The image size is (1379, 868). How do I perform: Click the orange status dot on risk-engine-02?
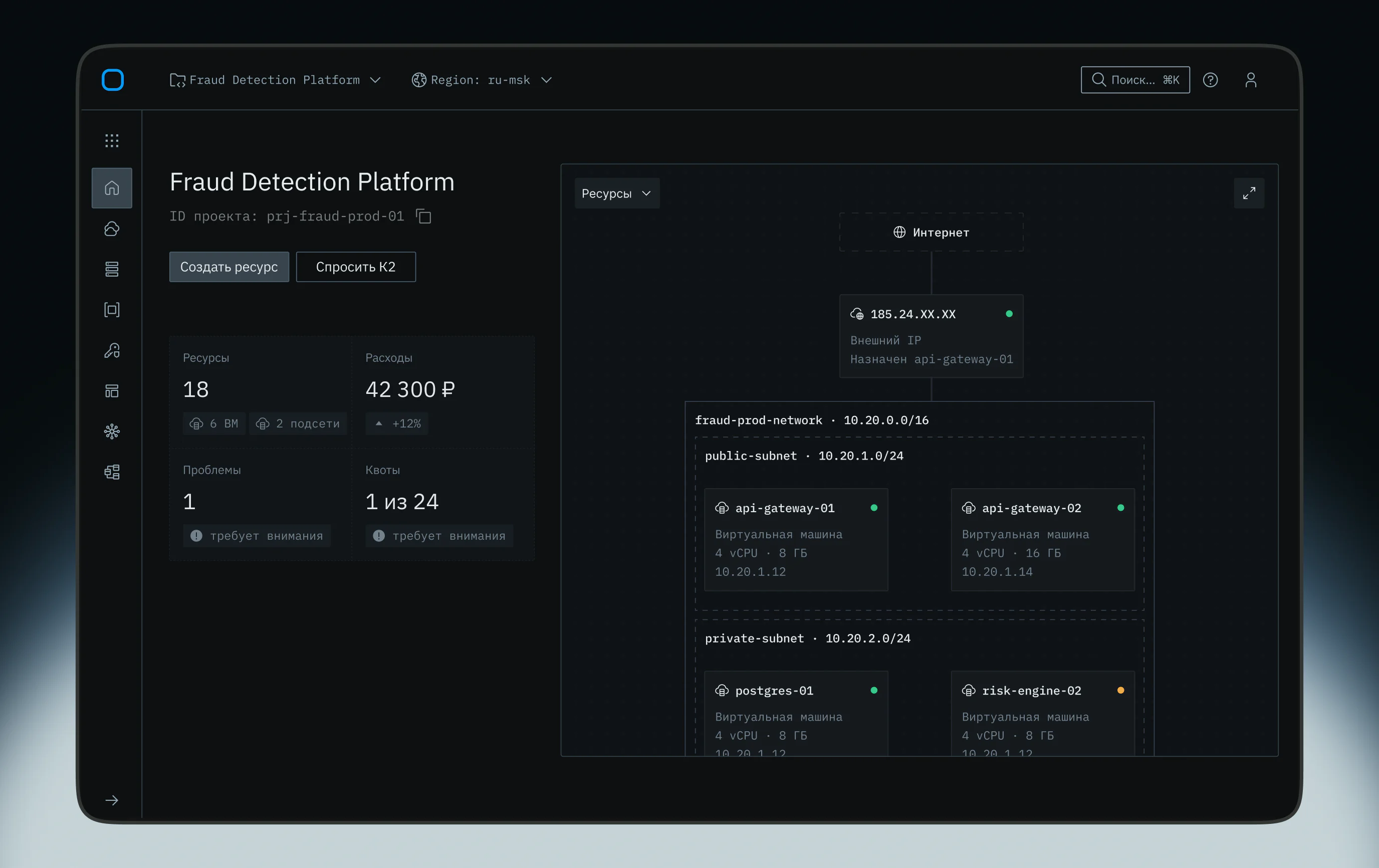(x=1121, y=691)
